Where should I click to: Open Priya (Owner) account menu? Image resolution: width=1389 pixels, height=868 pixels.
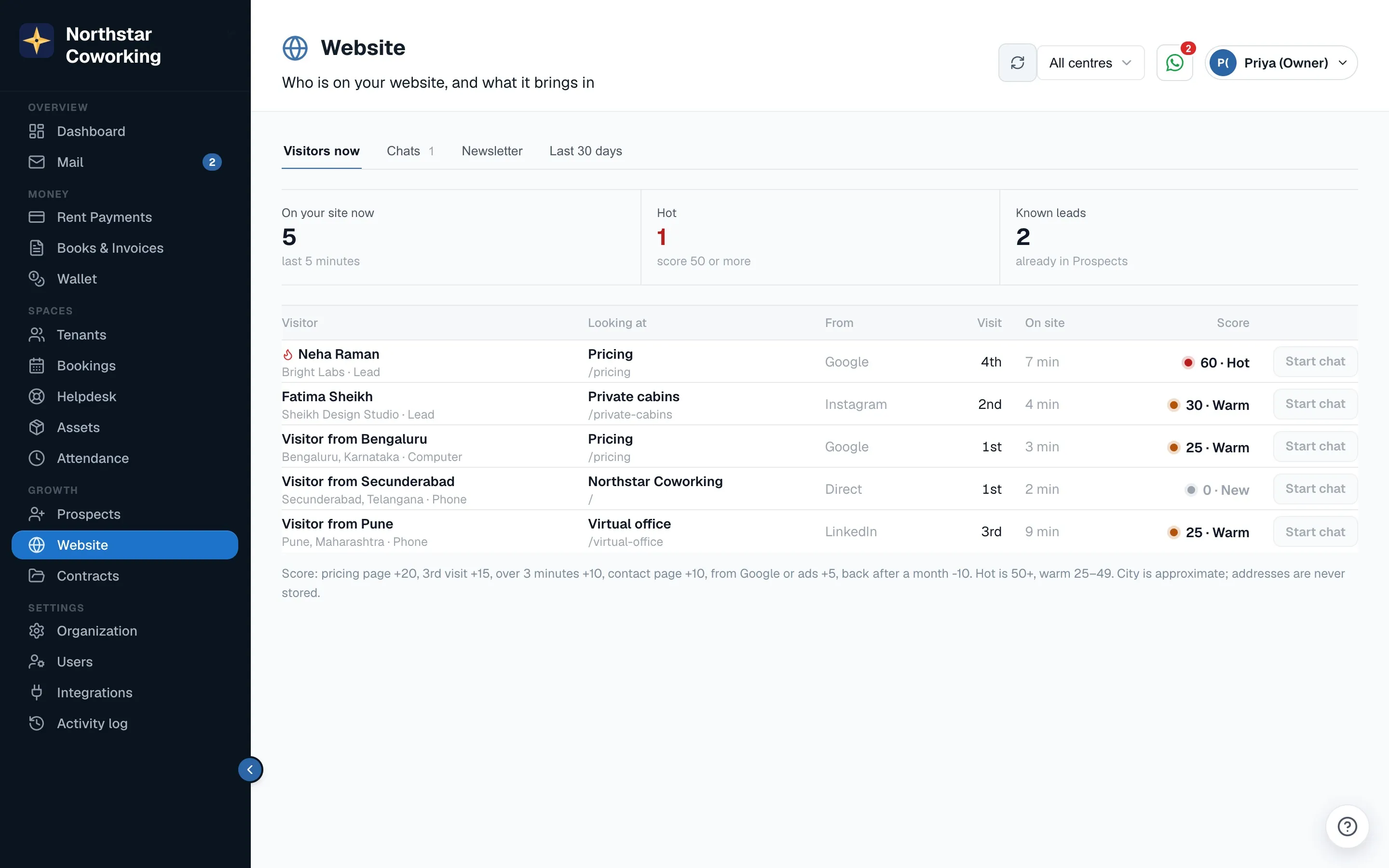click(x=1281, y=63)
